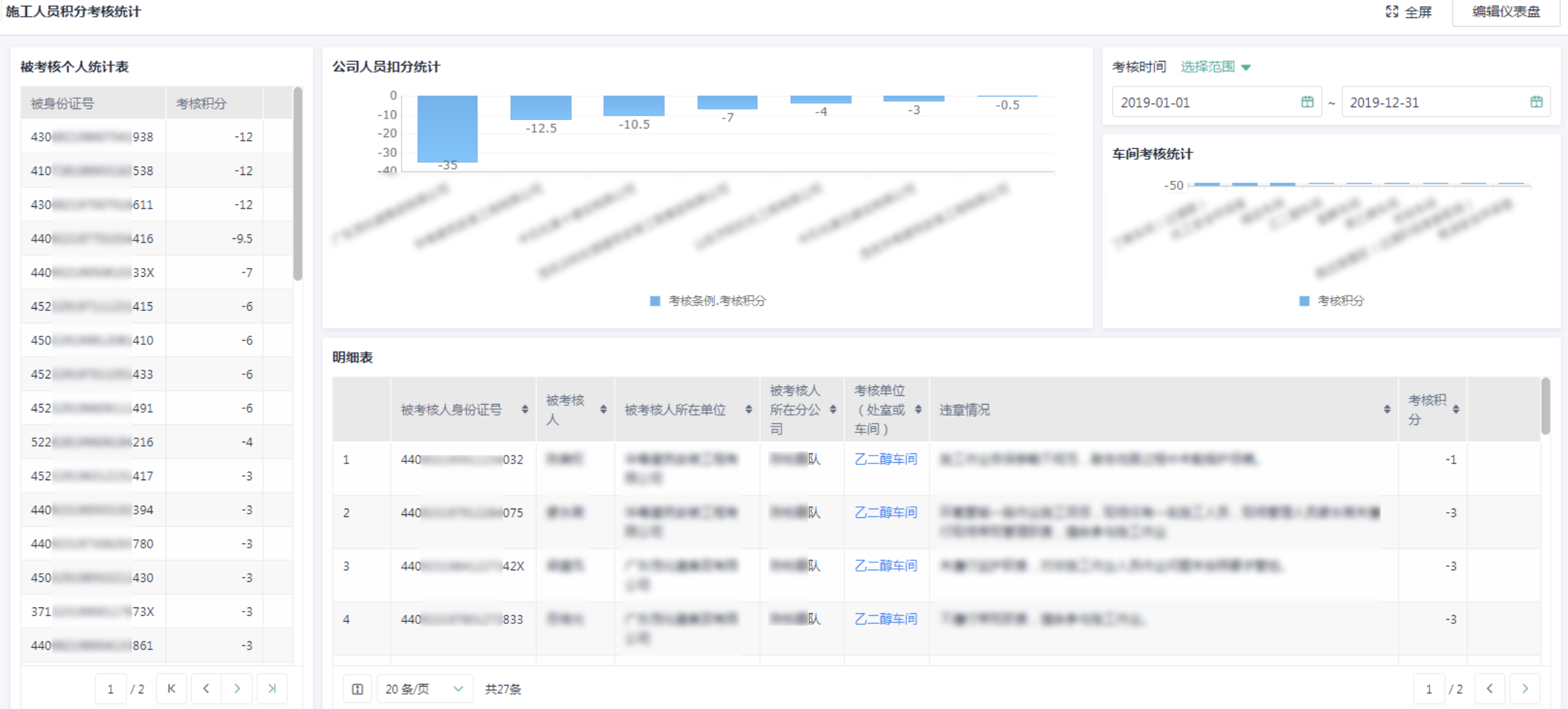Click the 违章情况 column sort icon
This screenshot has height=709, width=1568.
[1387, 410]
